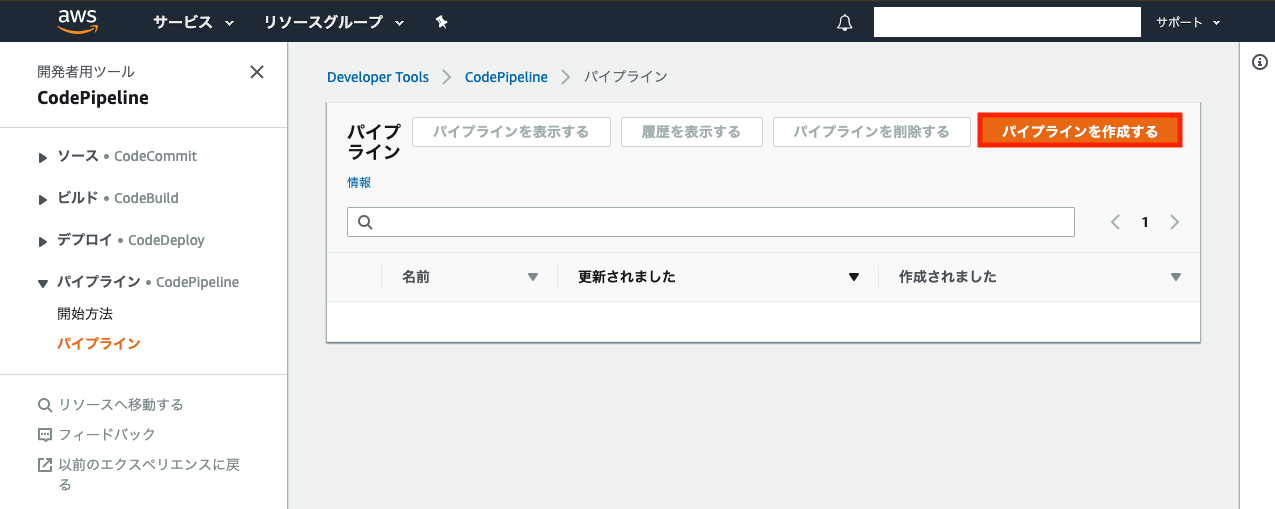The height and width of the screenshot is (509, 1275).
Task: Expand the ビルド CodeBuild section
Action: coord(43,200)
